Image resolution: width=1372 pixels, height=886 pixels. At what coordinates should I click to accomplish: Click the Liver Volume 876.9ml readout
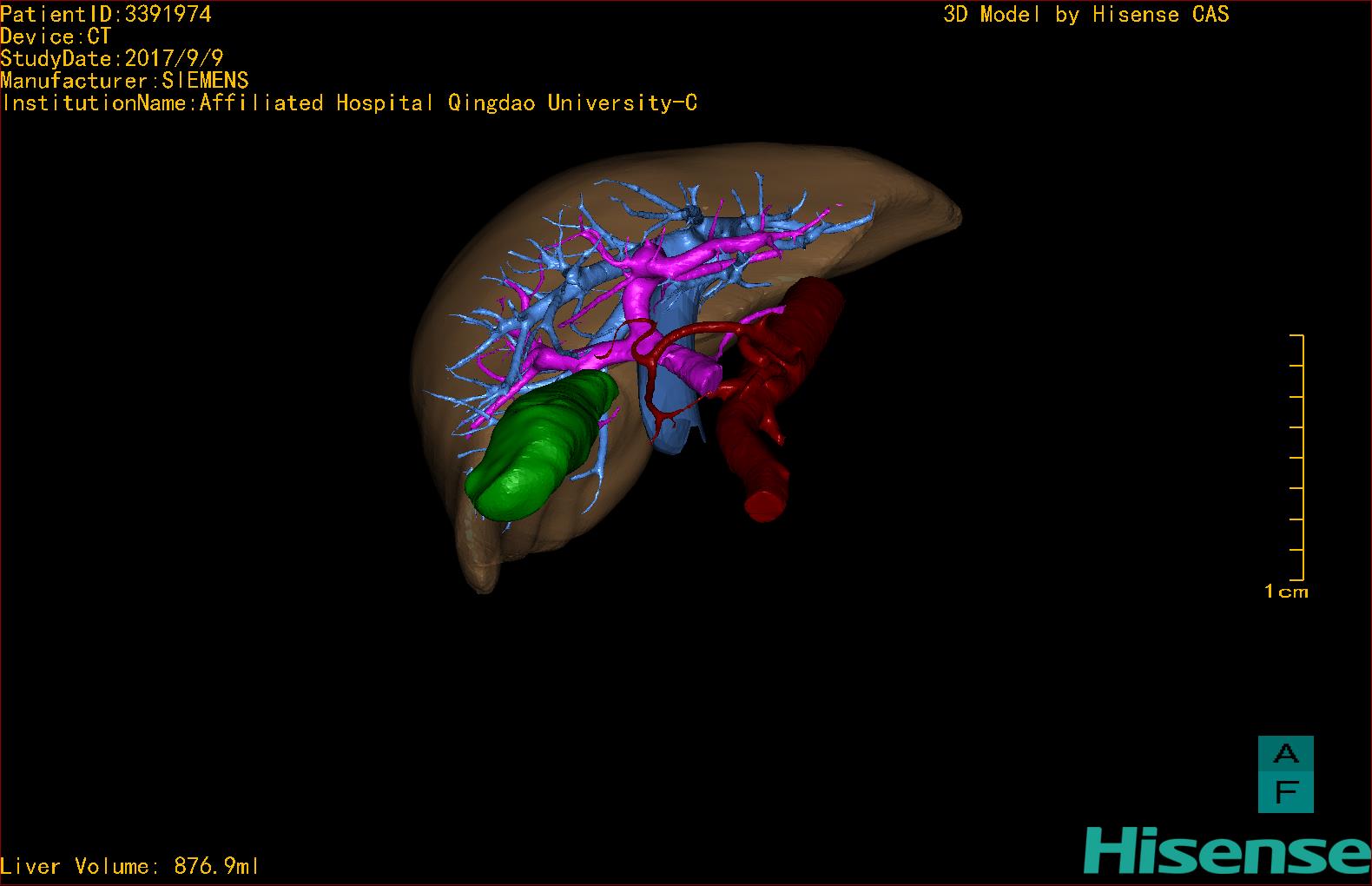(130, 866)
